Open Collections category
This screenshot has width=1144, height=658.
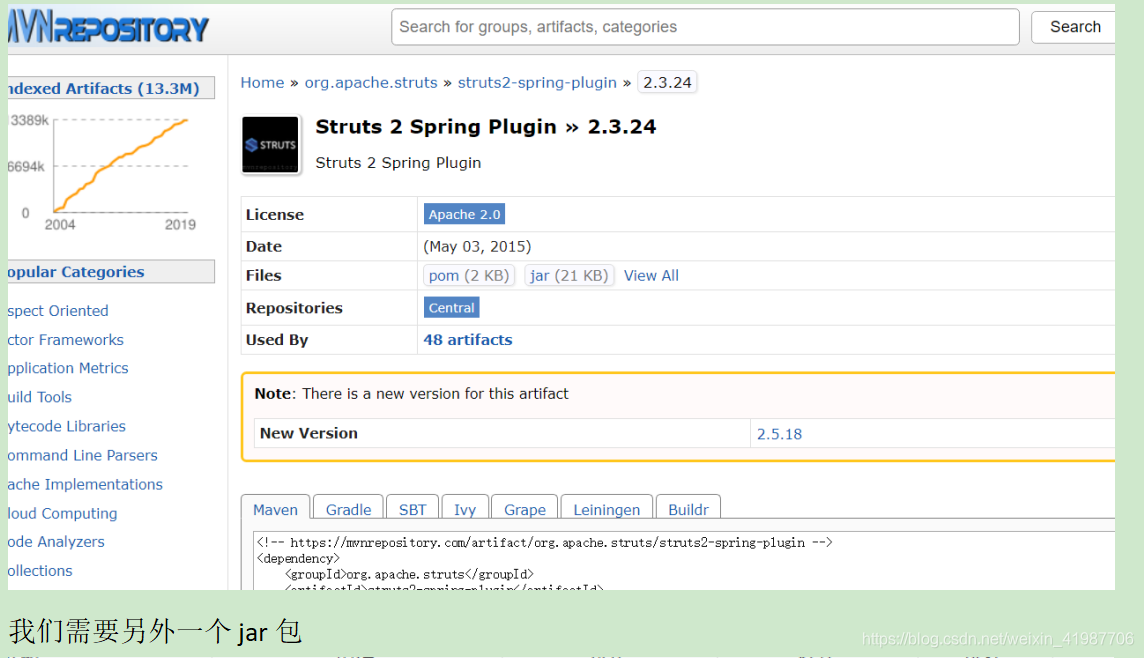(40, 571)
